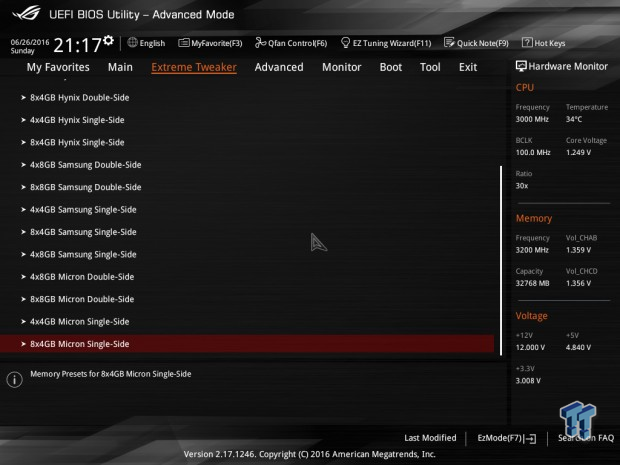
Task: Click the ROG logo icon
Action: [x=26, y=13]
